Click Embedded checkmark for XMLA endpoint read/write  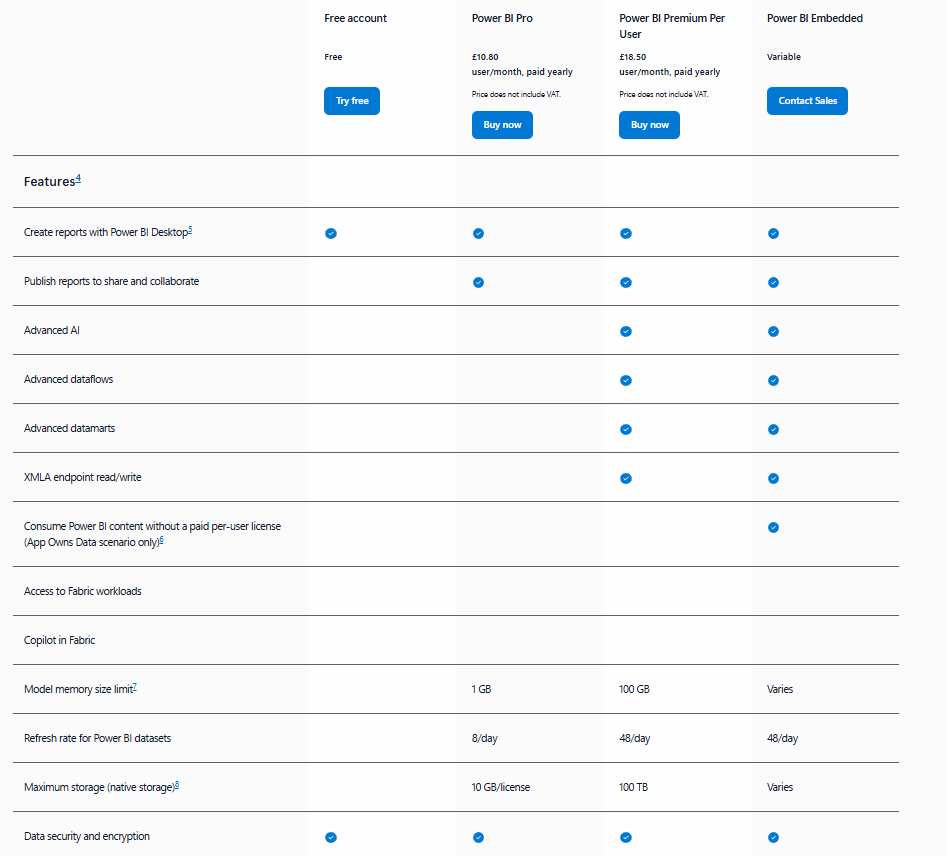(773, 478)
